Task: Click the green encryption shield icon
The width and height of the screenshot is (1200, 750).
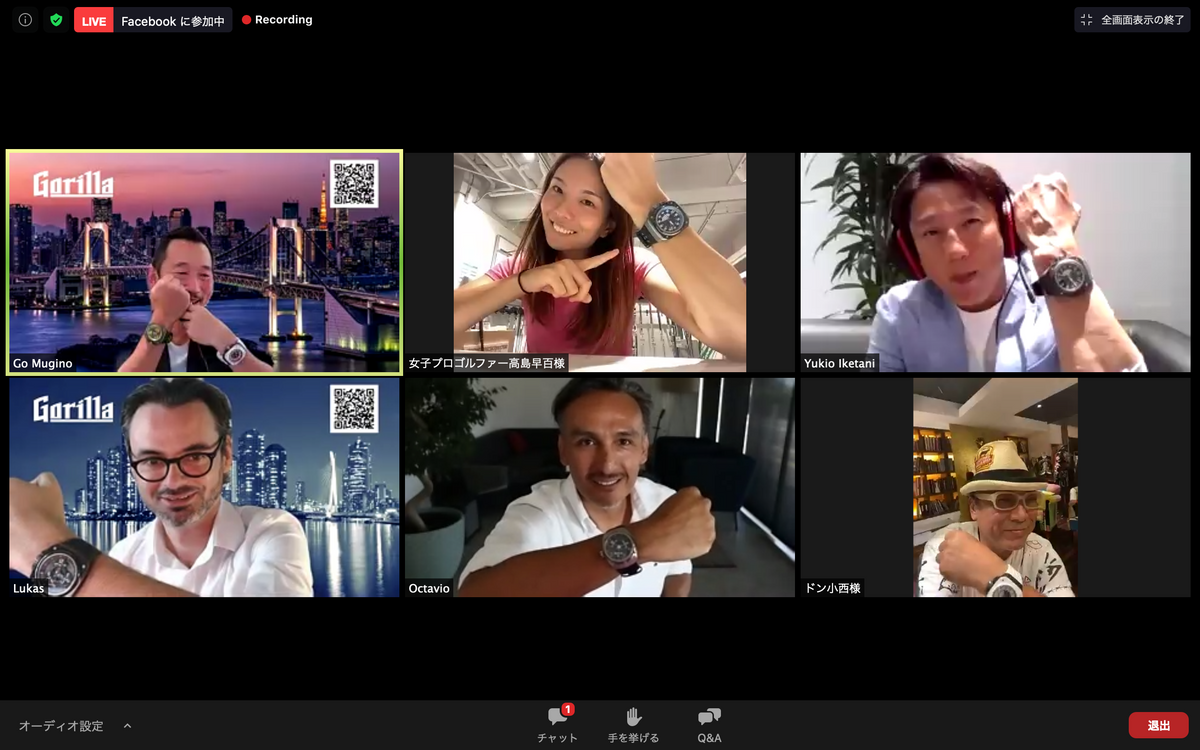Action: pos(56,20)
